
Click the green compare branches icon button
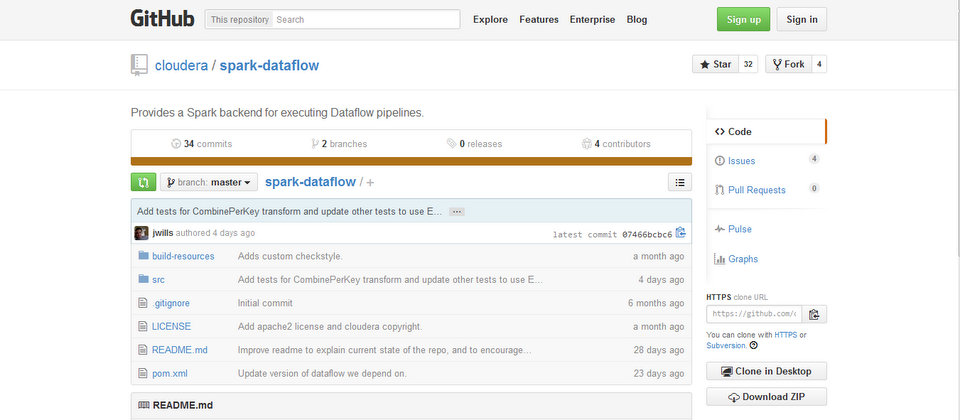pyautogui.click(x=143, y=182)
